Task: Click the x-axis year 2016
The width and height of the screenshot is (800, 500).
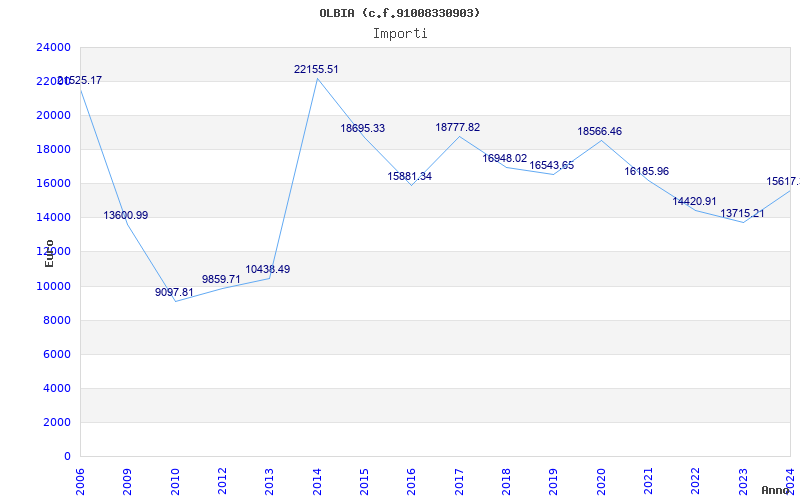Action: pyautogui.click(x=412, y=481)
